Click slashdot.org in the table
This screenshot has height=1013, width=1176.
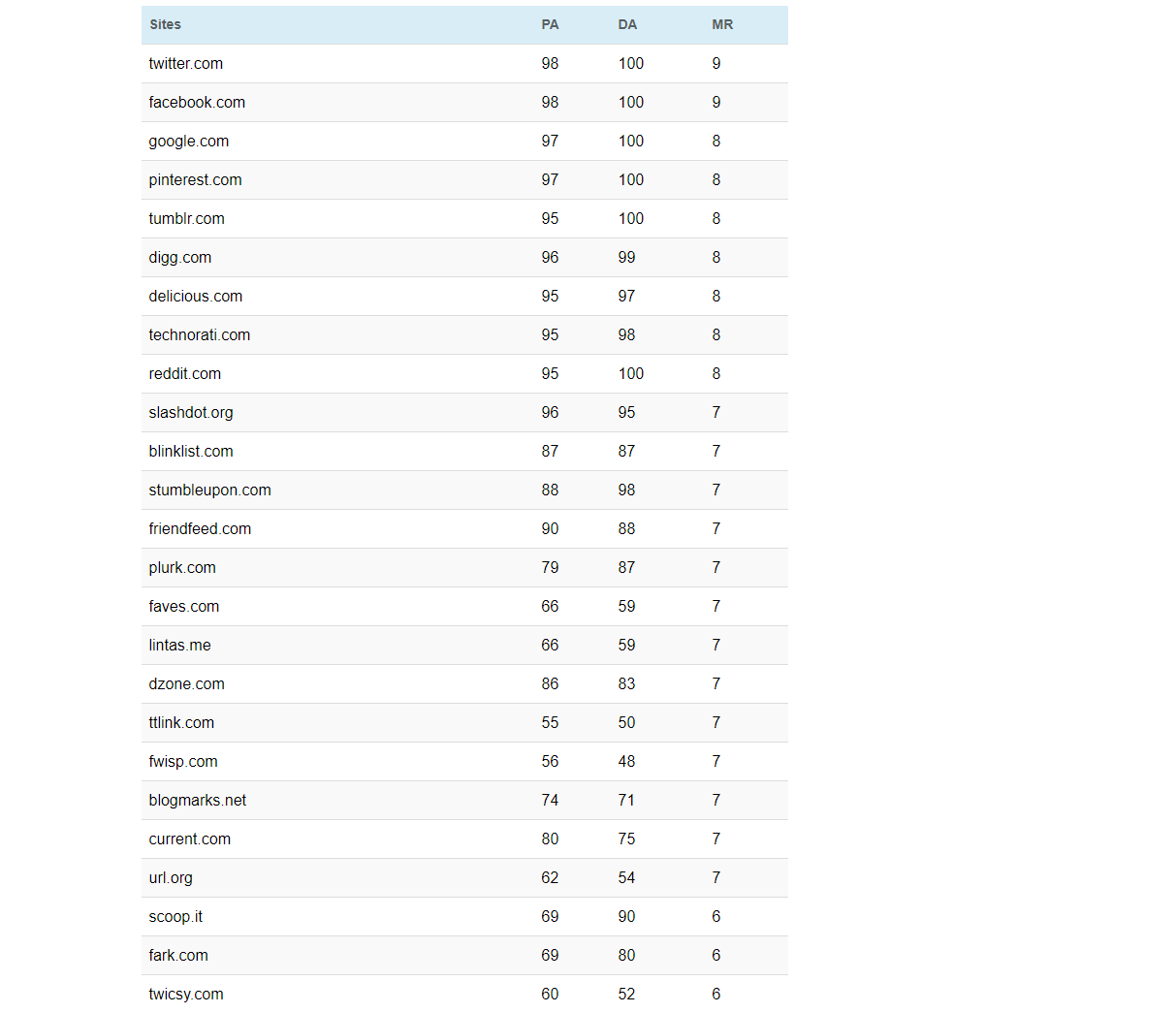(190, 412)
